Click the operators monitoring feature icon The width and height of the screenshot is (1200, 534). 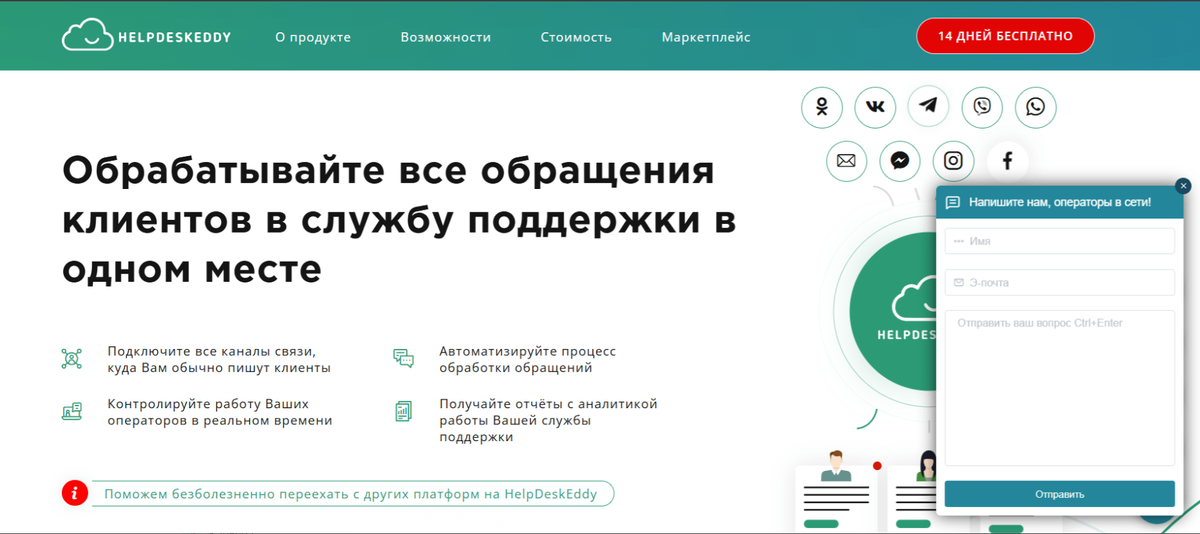(x=72, y=411)
